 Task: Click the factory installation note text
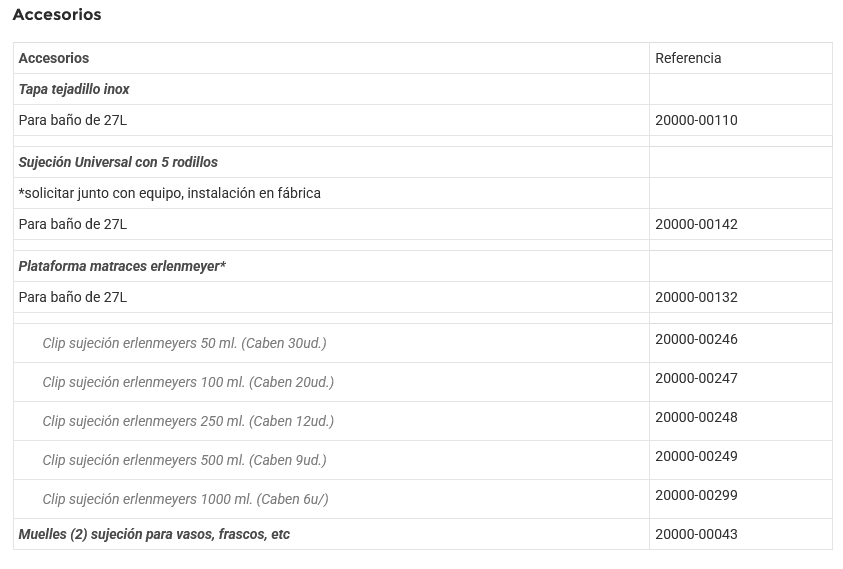(170, 193)
